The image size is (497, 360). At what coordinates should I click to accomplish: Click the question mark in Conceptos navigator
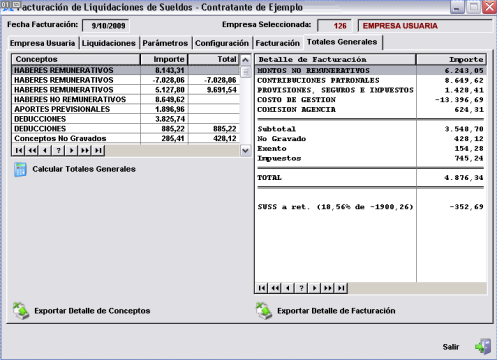tap(58, 150)
